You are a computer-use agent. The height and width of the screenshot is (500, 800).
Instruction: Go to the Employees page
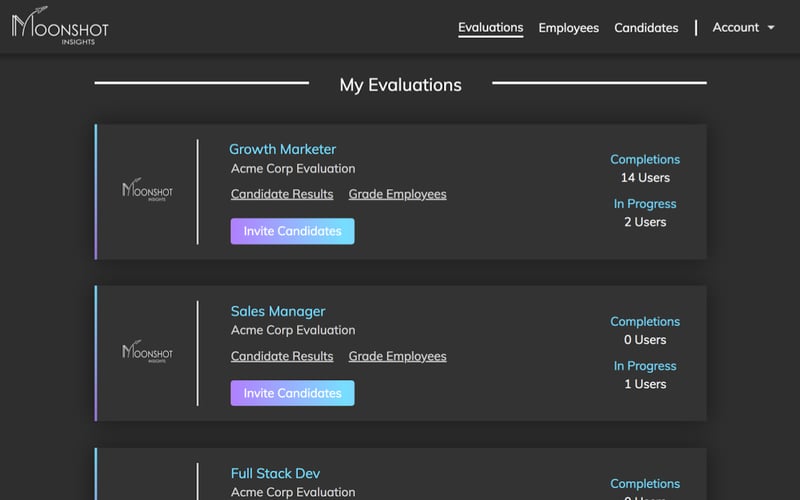click(568, 28)
